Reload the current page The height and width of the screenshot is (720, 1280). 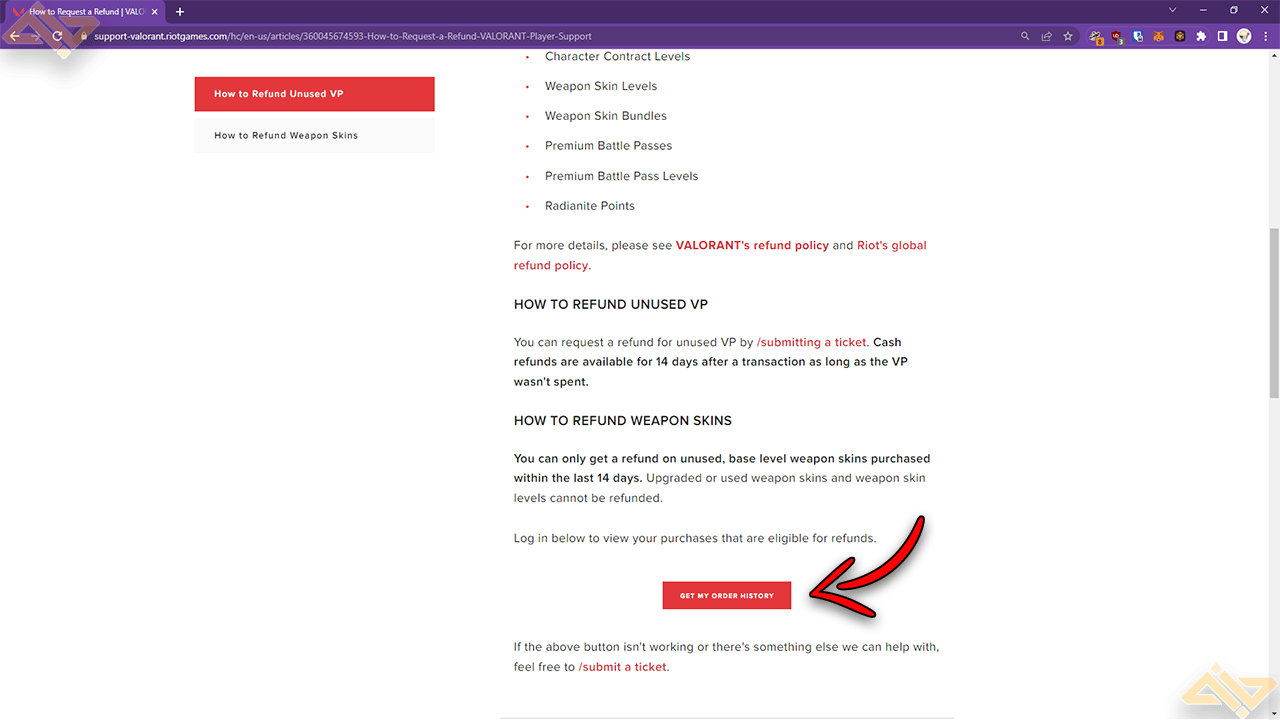tap(57, 36)
